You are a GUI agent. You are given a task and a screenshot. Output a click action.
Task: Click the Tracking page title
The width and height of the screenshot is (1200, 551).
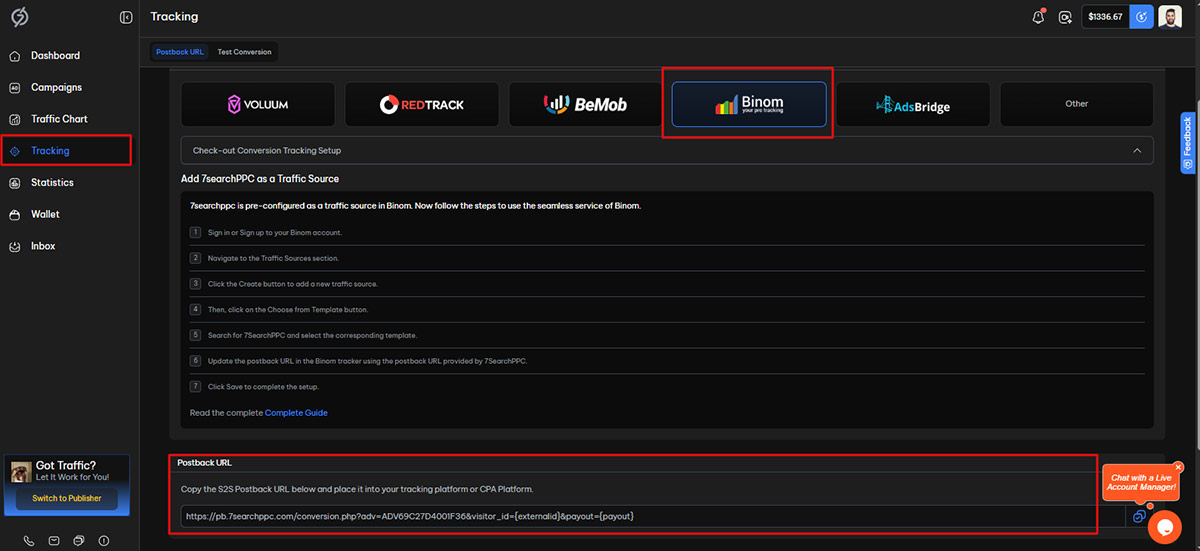coord(174,17)
